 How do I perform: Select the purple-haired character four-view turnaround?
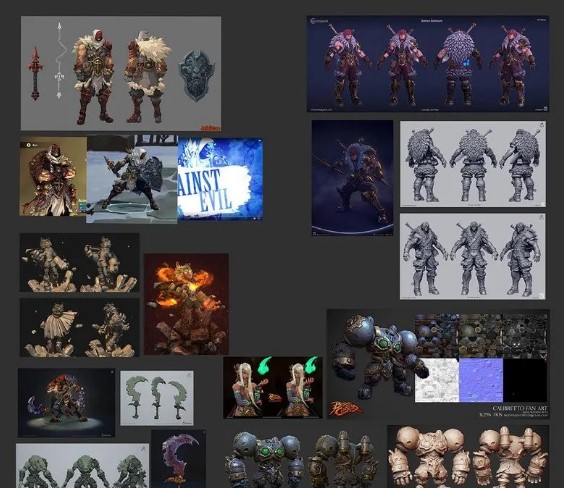pyautogui.click(x=428, y=64)
